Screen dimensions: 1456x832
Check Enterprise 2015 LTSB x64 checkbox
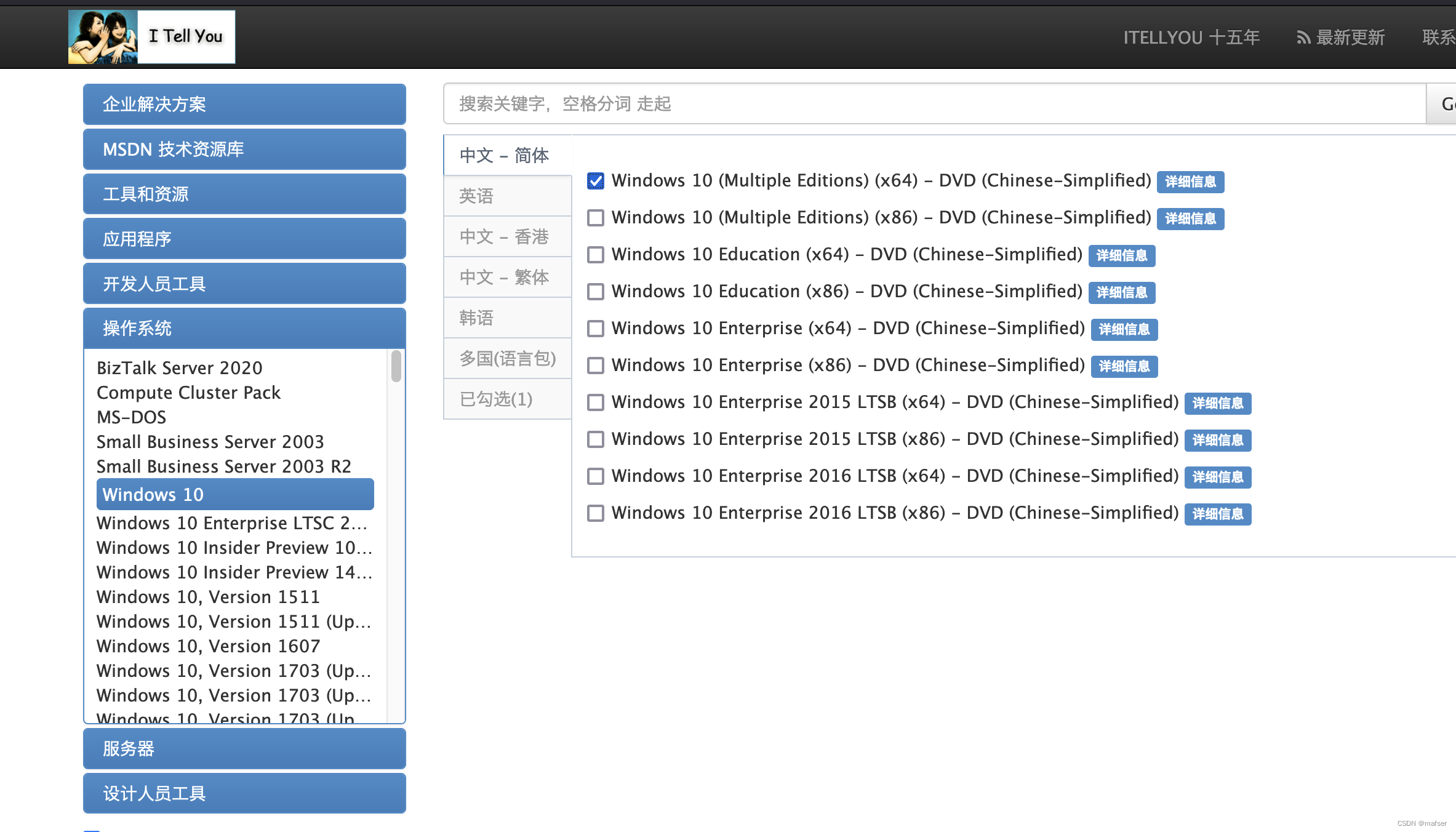tap(595, 402)
